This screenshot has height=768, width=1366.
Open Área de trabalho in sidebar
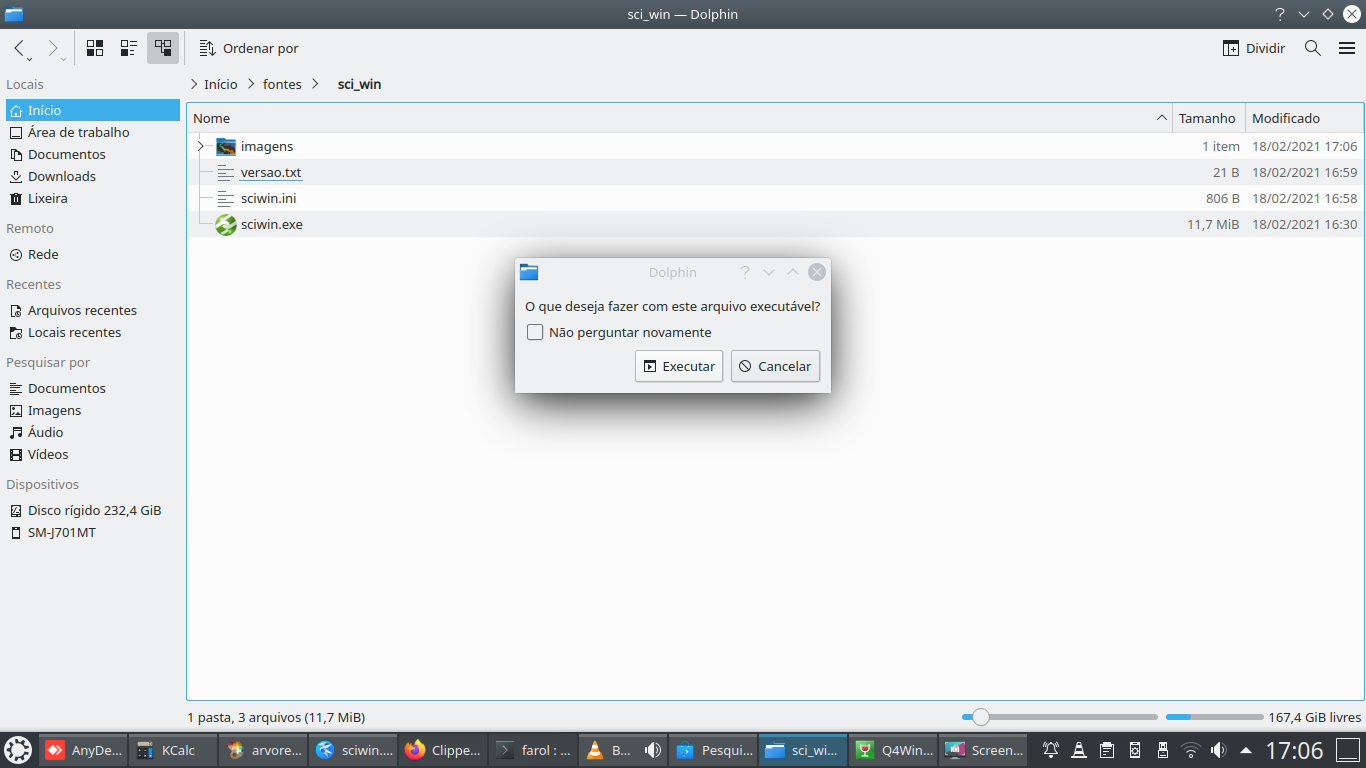[x=93, y=132]
